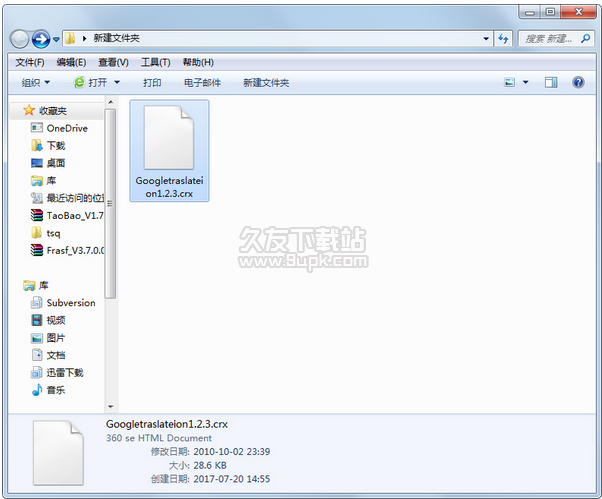Open the 帮助(H) menu
The image size is (602, 499).
(x=198, y=62)
